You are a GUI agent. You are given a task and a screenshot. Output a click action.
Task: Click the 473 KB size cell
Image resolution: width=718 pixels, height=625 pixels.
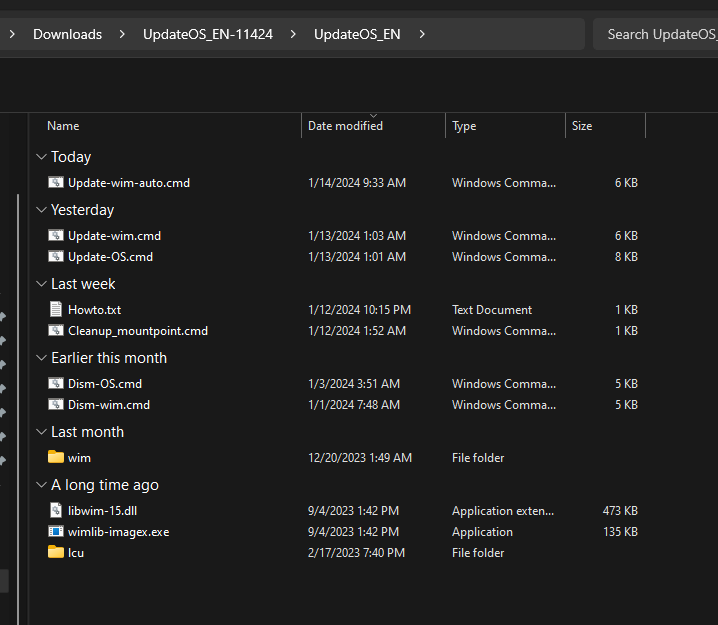[x=620, y=511]
